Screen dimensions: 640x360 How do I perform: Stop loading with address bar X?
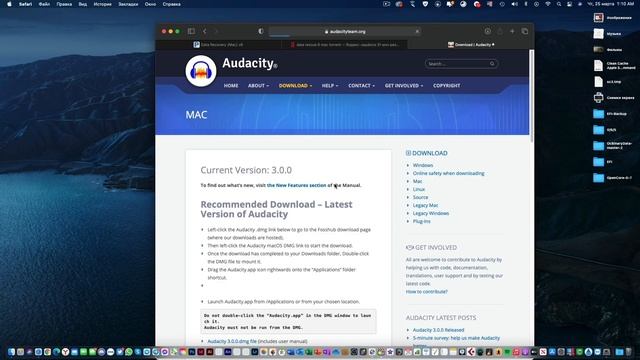[417, 31]
